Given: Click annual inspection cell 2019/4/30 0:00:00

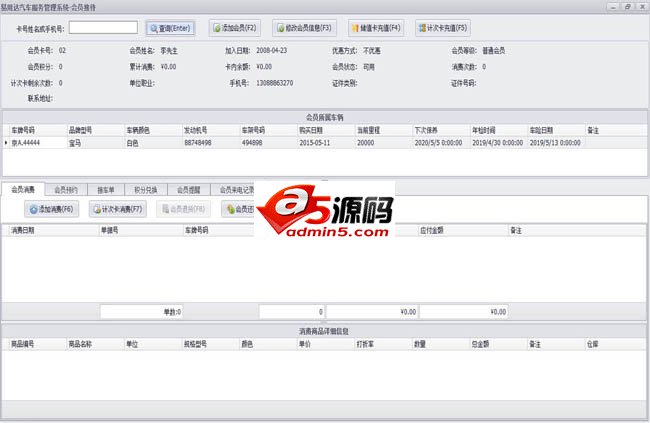Looking at the screenshot, I should click(499, 143).
